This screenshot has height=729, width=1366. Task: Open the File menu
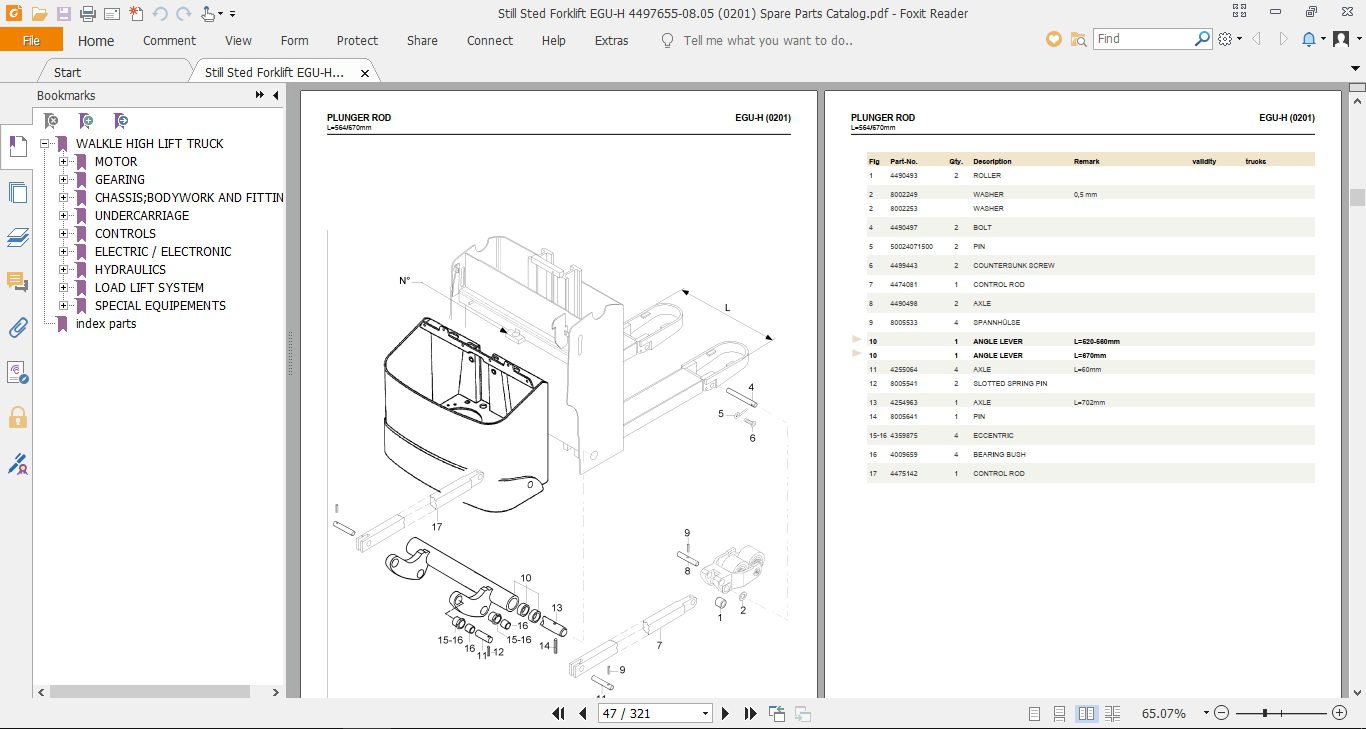[31, 40]
